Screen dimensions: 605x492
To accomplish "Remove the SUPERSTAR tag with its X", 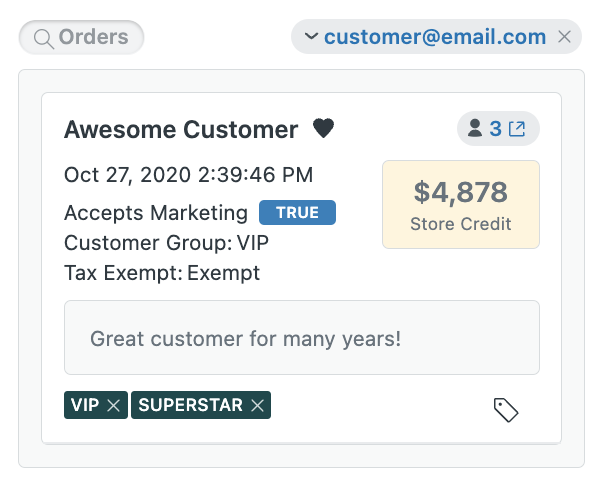I will click(x=257, y=406).
